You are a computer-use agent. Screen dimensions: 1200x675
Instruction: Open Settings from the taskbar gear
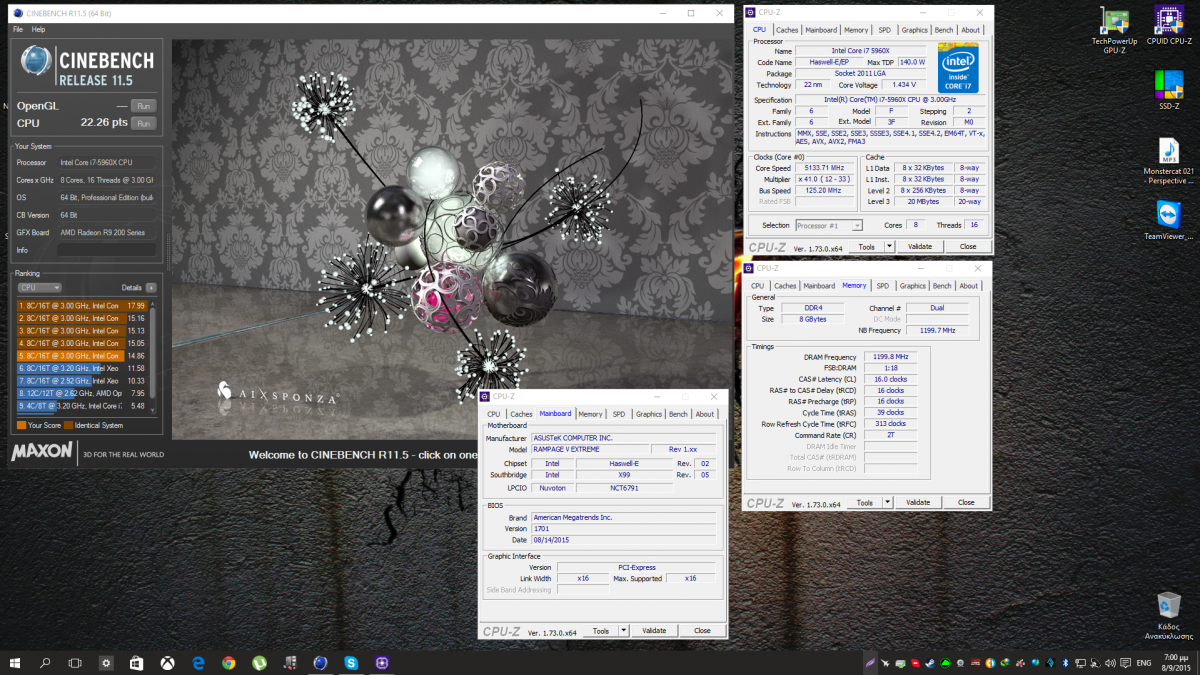tap(106, 663)
